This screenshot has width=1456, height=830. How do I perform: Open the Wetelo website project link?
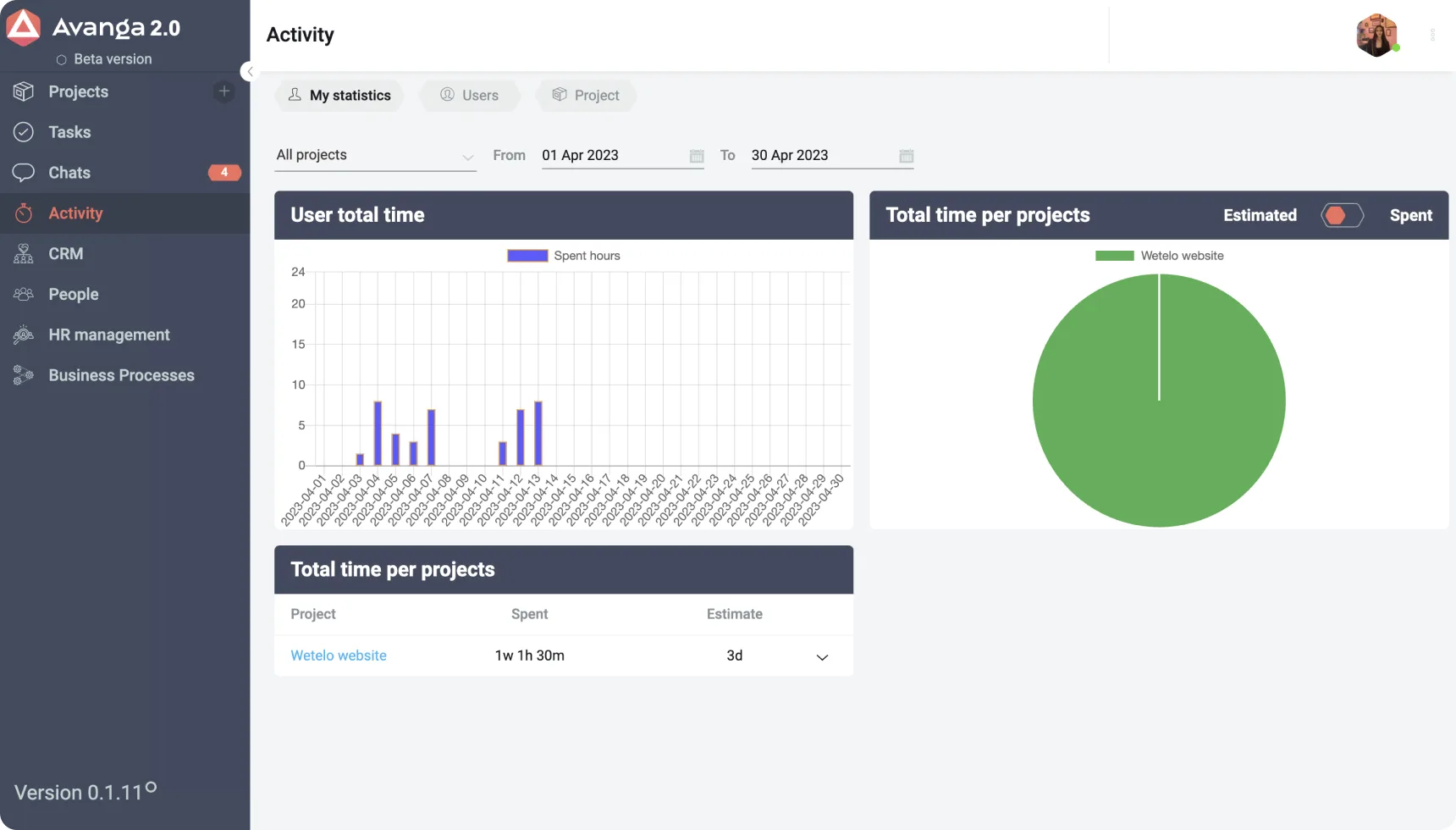pos(339,656)
